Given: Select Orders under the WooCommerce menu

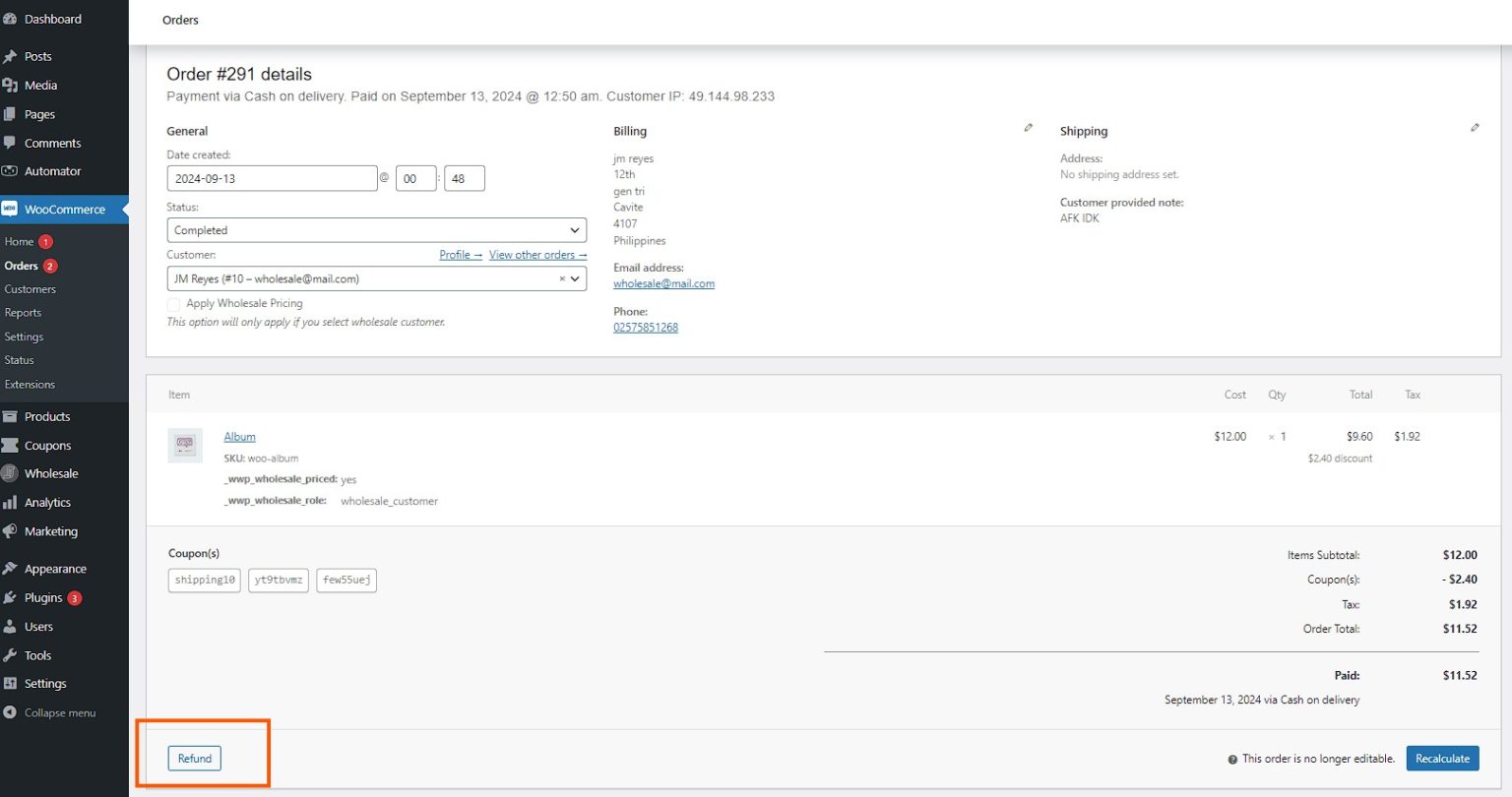Looking at the screenshot, I should pos(22,265).
